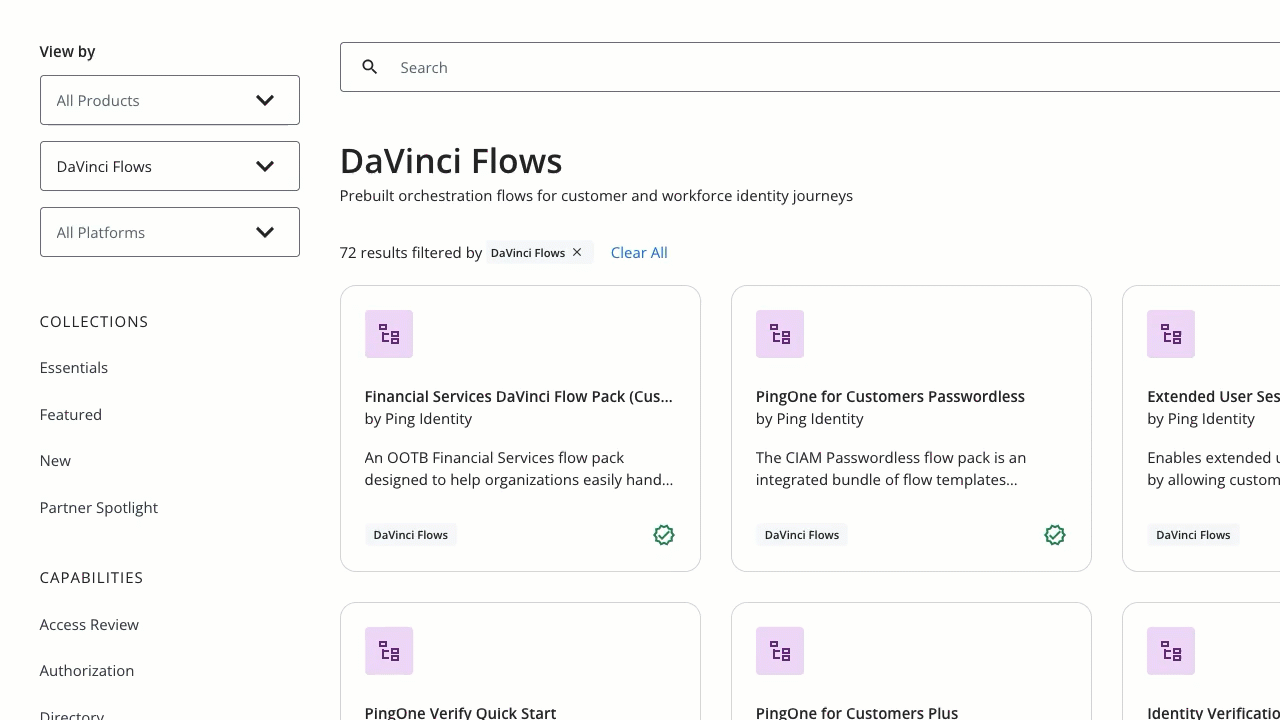
Task: Click the DaVinci Flows page heading
Action: [451, 160]
